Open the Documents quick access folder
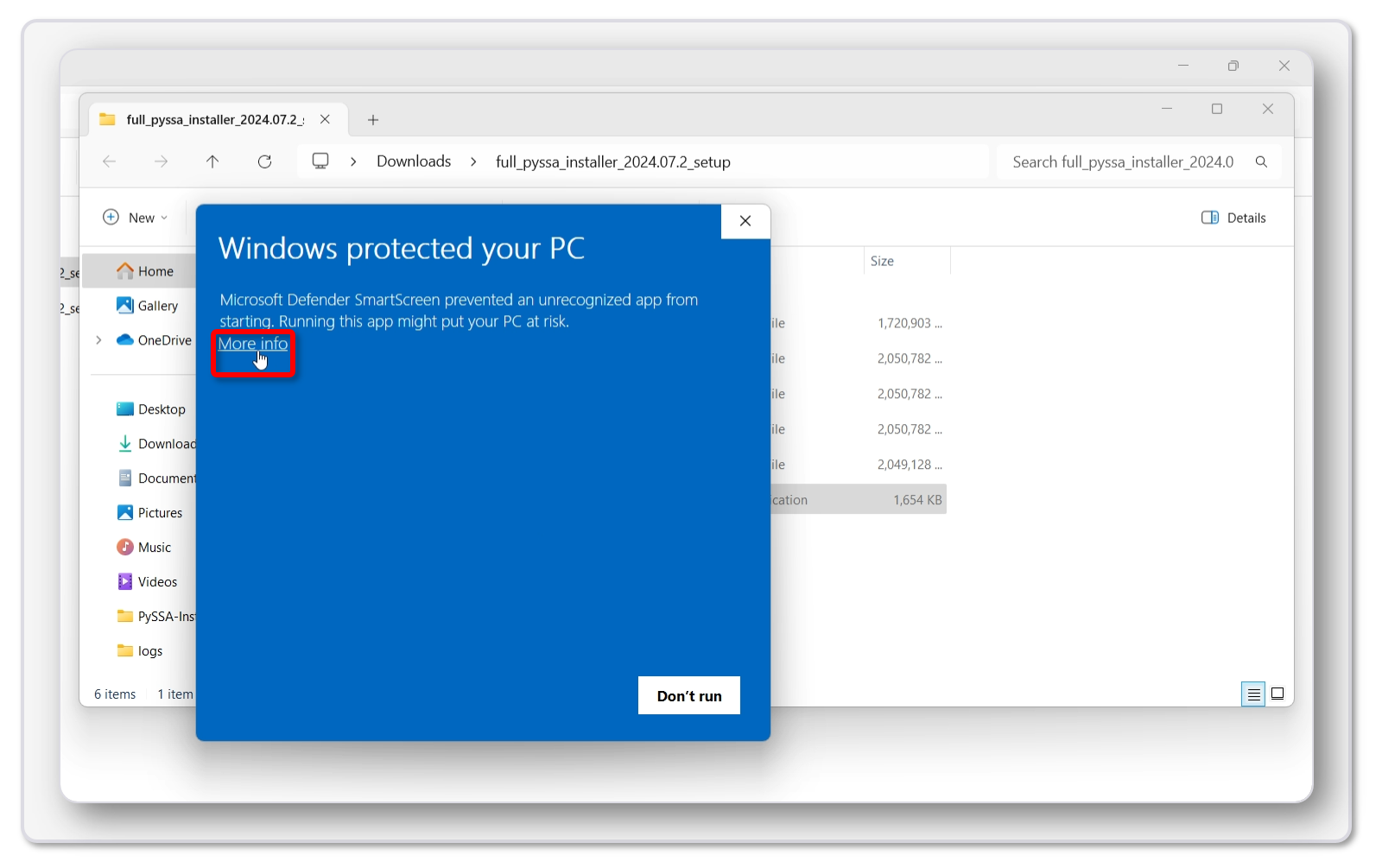Viewport: 1382px width, 868px height. coord(155,478)
